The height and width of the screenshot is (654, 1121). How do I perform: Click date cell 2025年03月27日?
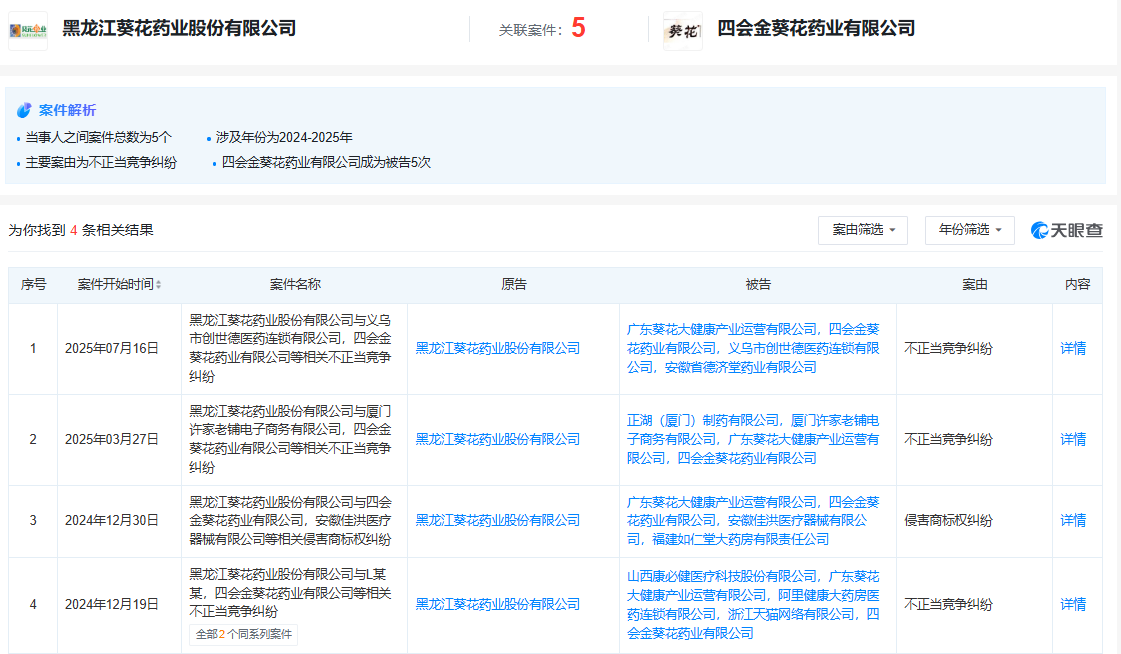(112, 439)
